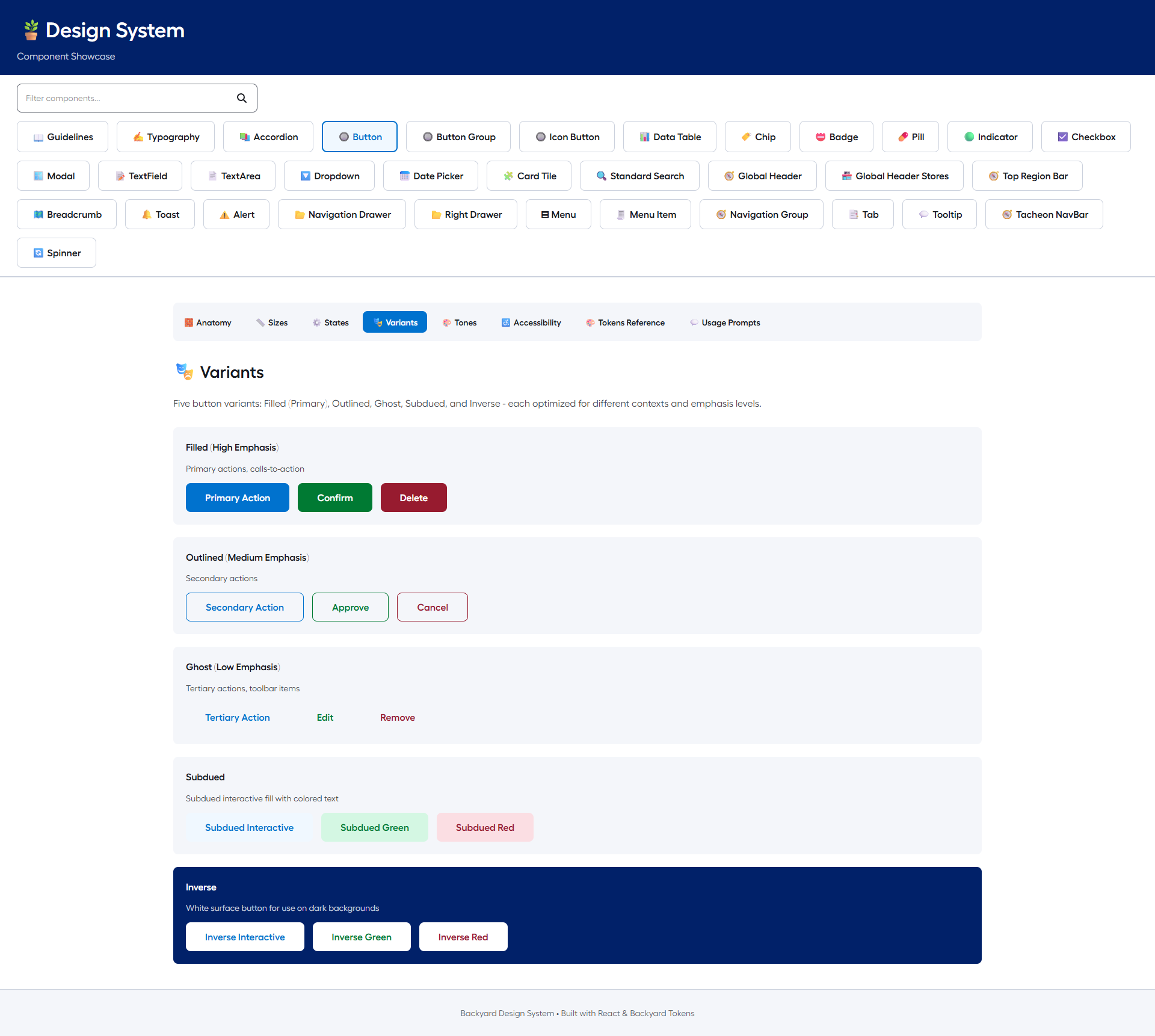Open the Alert component

(x=236, y=214)
